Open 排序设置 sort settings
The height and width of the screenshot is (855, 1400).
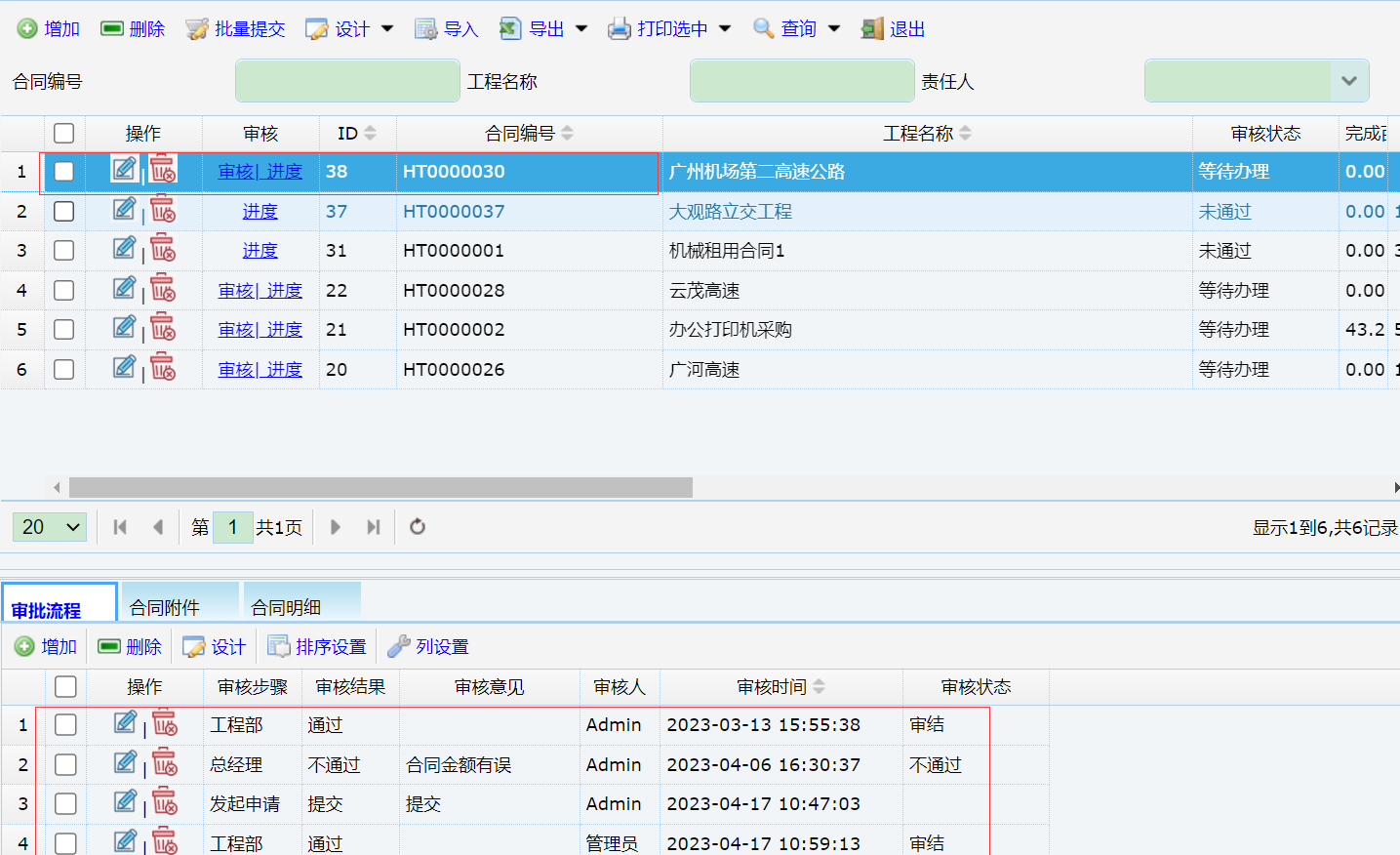(x=317, y=647)
